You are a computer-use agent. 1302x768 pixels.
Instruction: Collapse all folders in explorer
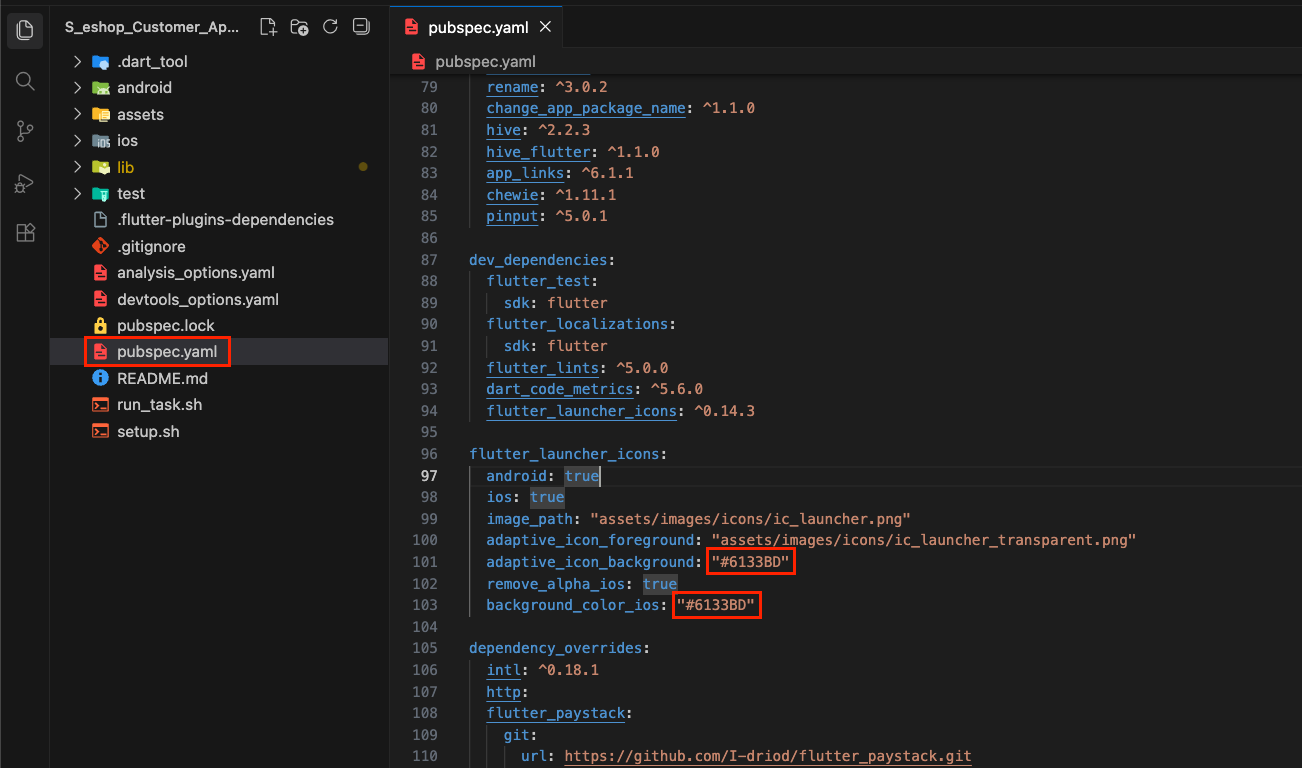(362, 27)
